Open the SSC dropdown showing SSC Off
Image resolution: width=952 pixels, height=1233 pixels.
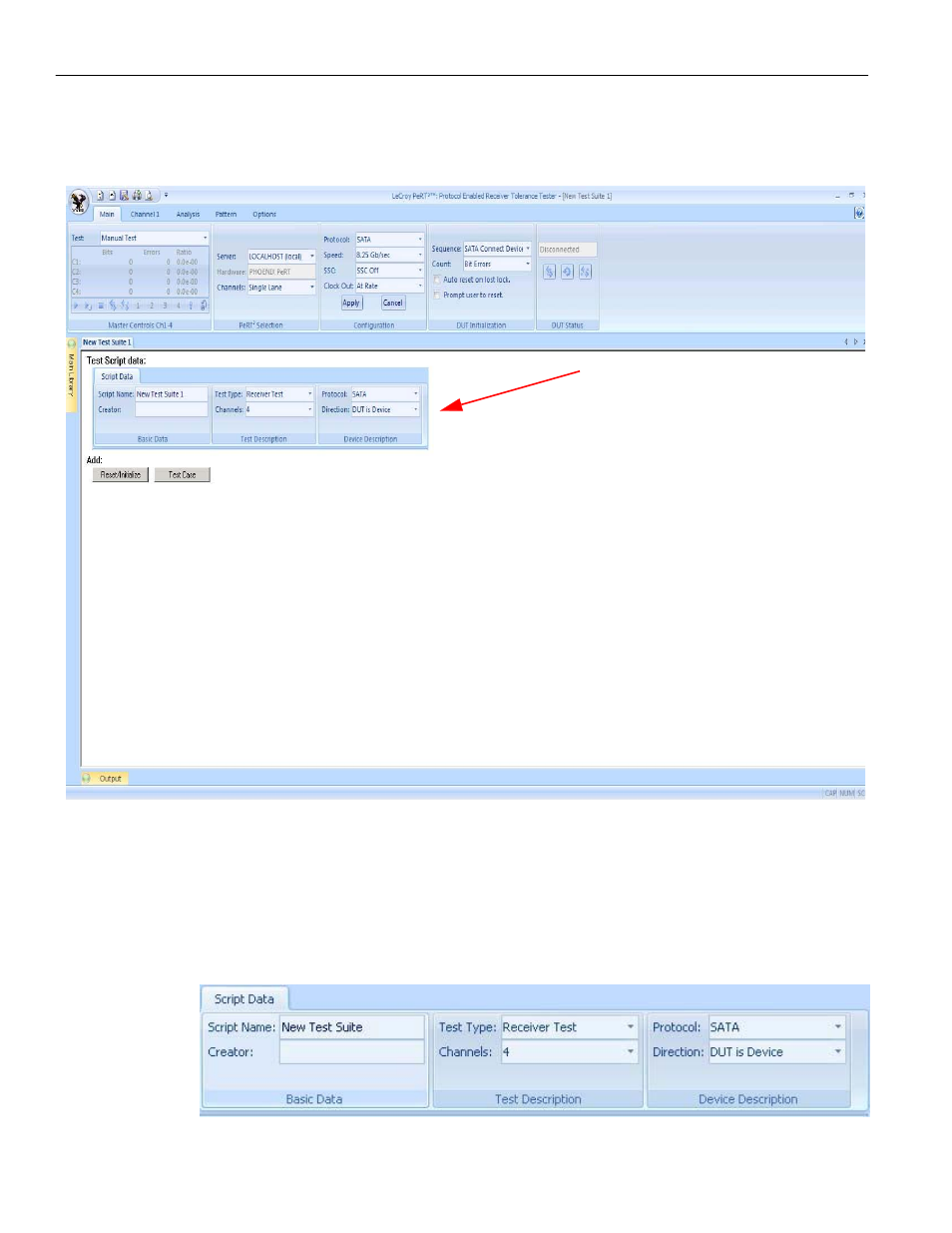tap(389, 271)
